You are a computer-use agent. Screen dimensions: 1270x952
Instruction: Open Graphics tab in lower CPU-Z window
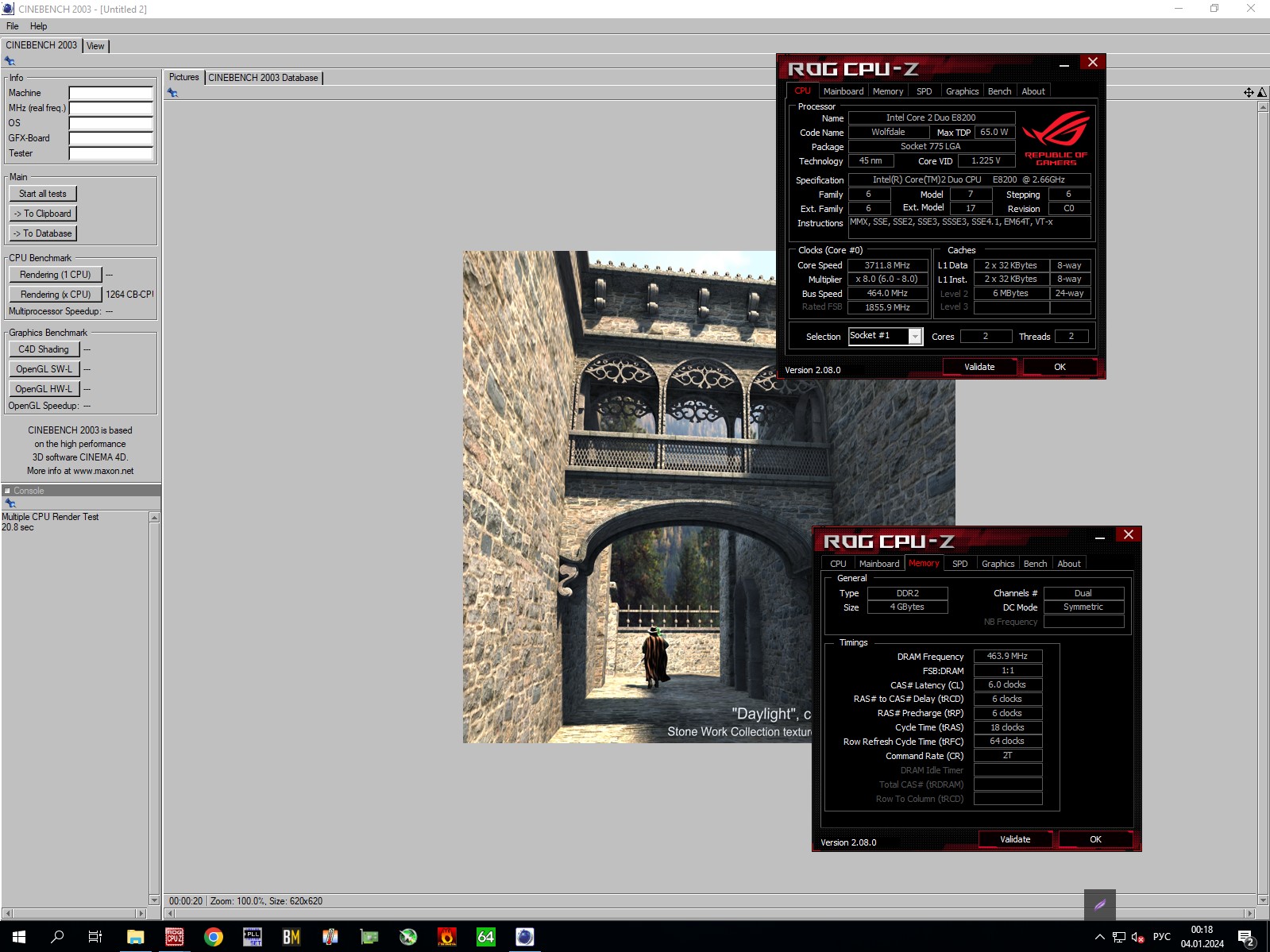[x=998, y=564]
